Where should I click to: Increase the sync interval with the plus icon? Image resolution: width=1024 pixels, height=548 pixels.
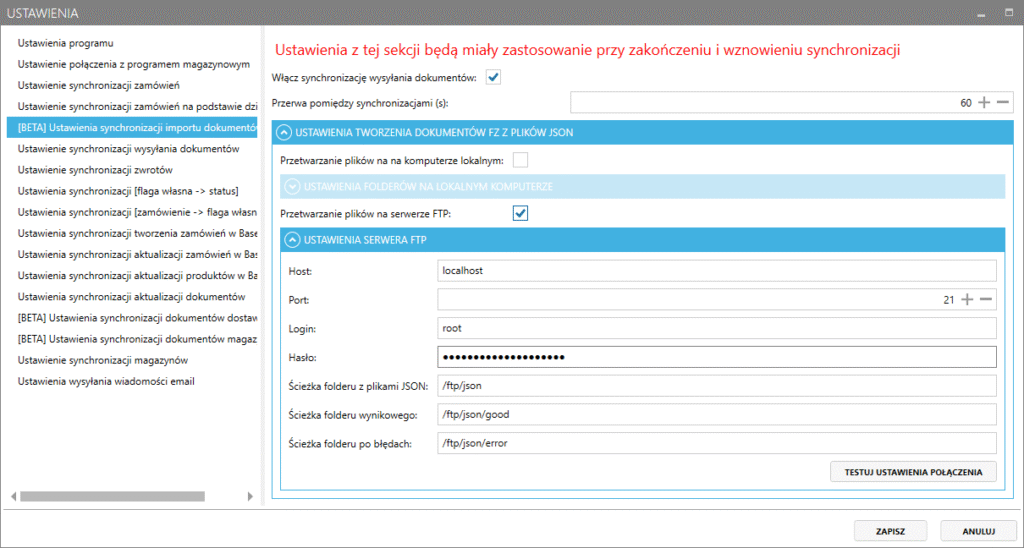pyautogui.click(x=984, y=103)
